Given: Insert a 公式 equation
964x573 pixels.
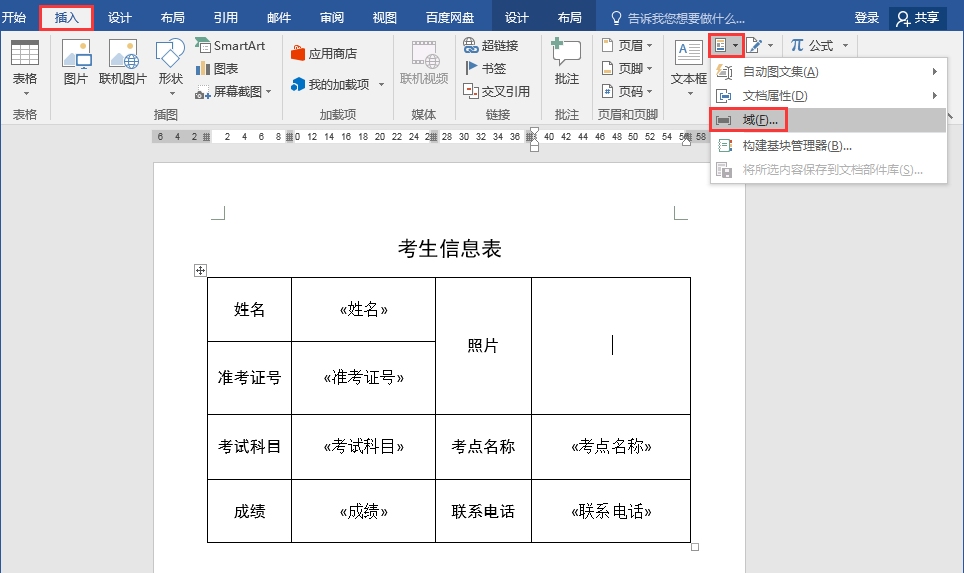Looking at the screenshot, I should (812, 45).
